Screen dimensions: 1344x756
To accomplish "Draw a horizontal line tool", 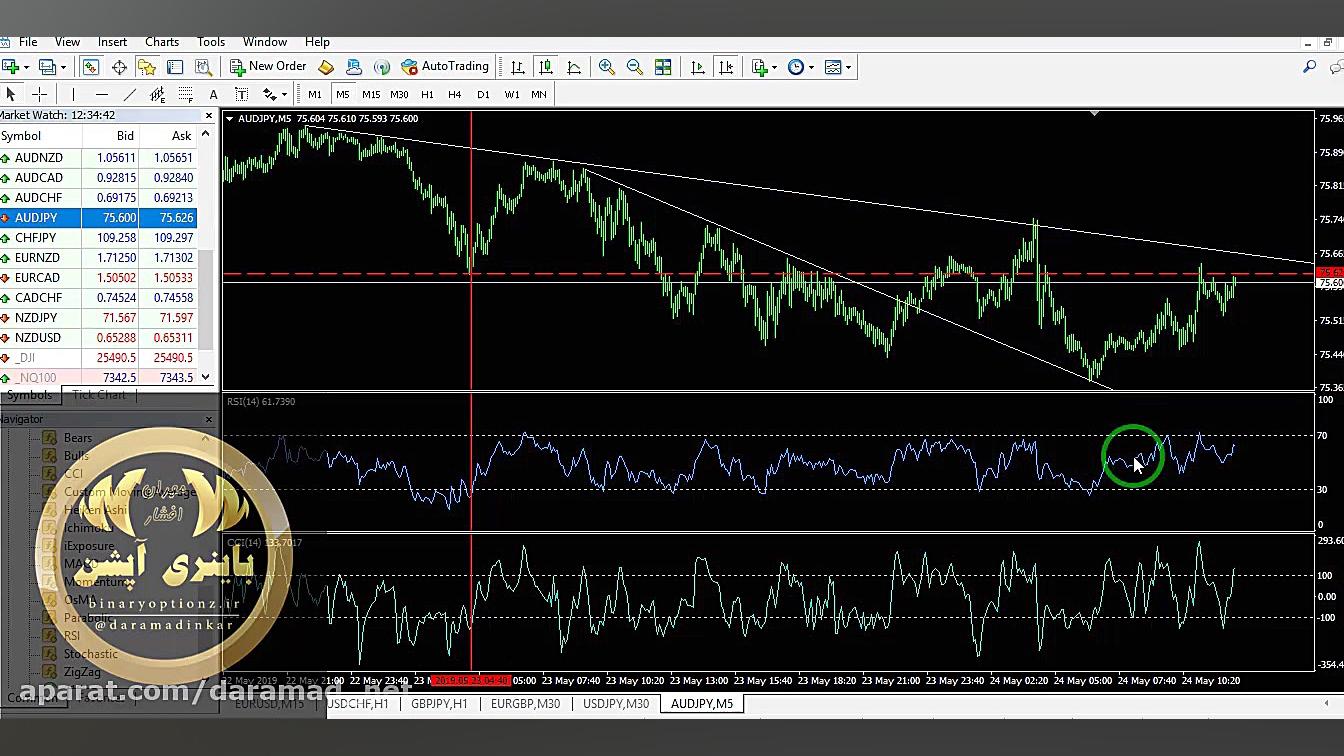I will 101,94.
